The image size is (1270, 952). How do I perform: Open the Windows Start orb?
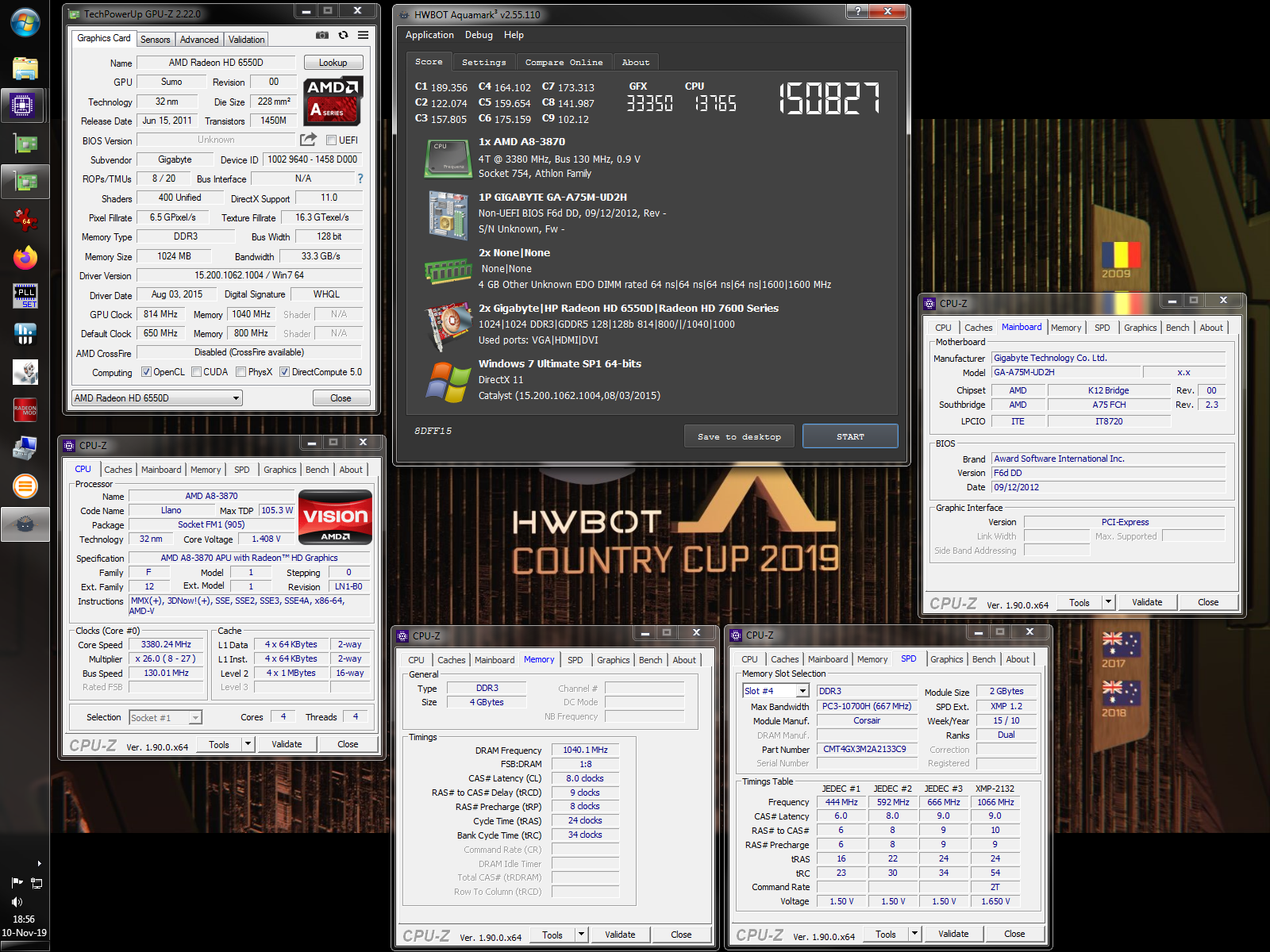pos(25,22)
